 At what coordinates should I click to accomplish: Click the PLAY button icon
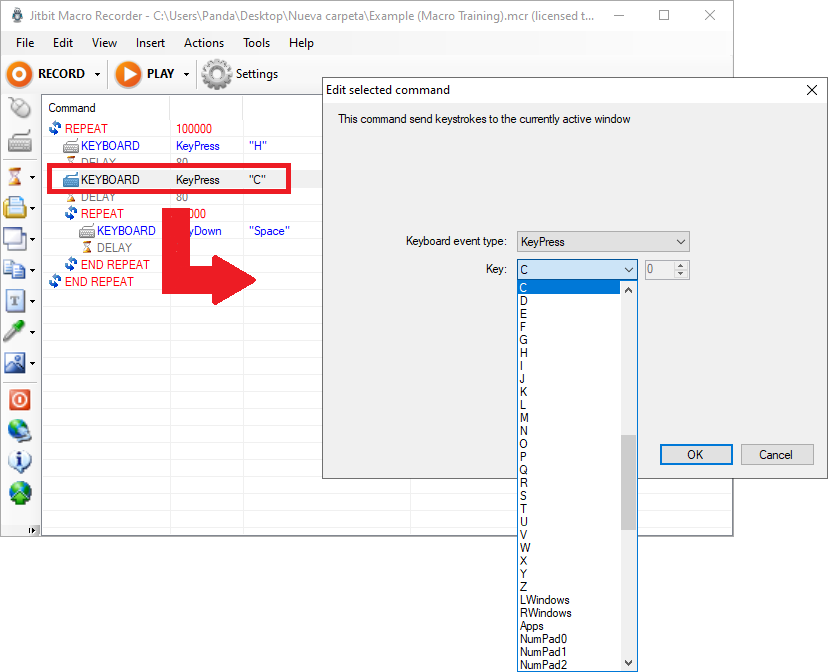tap(128, 74)
